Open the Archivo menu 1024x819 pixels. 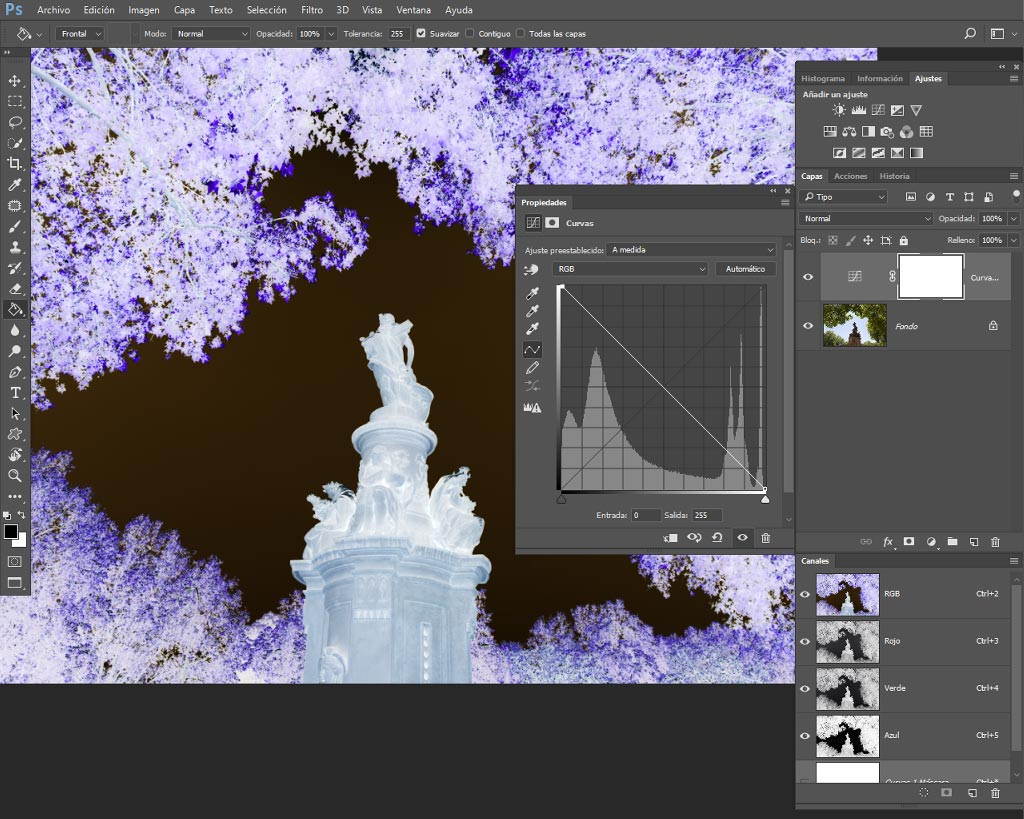coord(54,10)
